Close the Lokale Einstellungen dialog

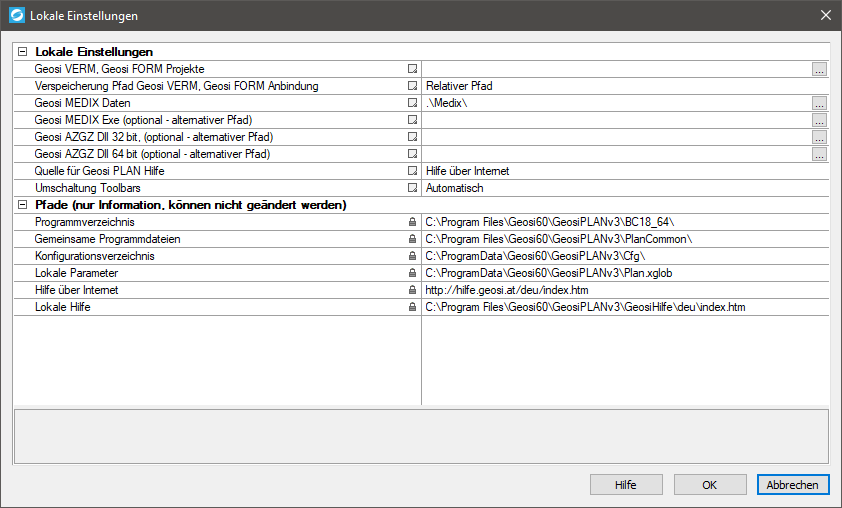point(826,15)
